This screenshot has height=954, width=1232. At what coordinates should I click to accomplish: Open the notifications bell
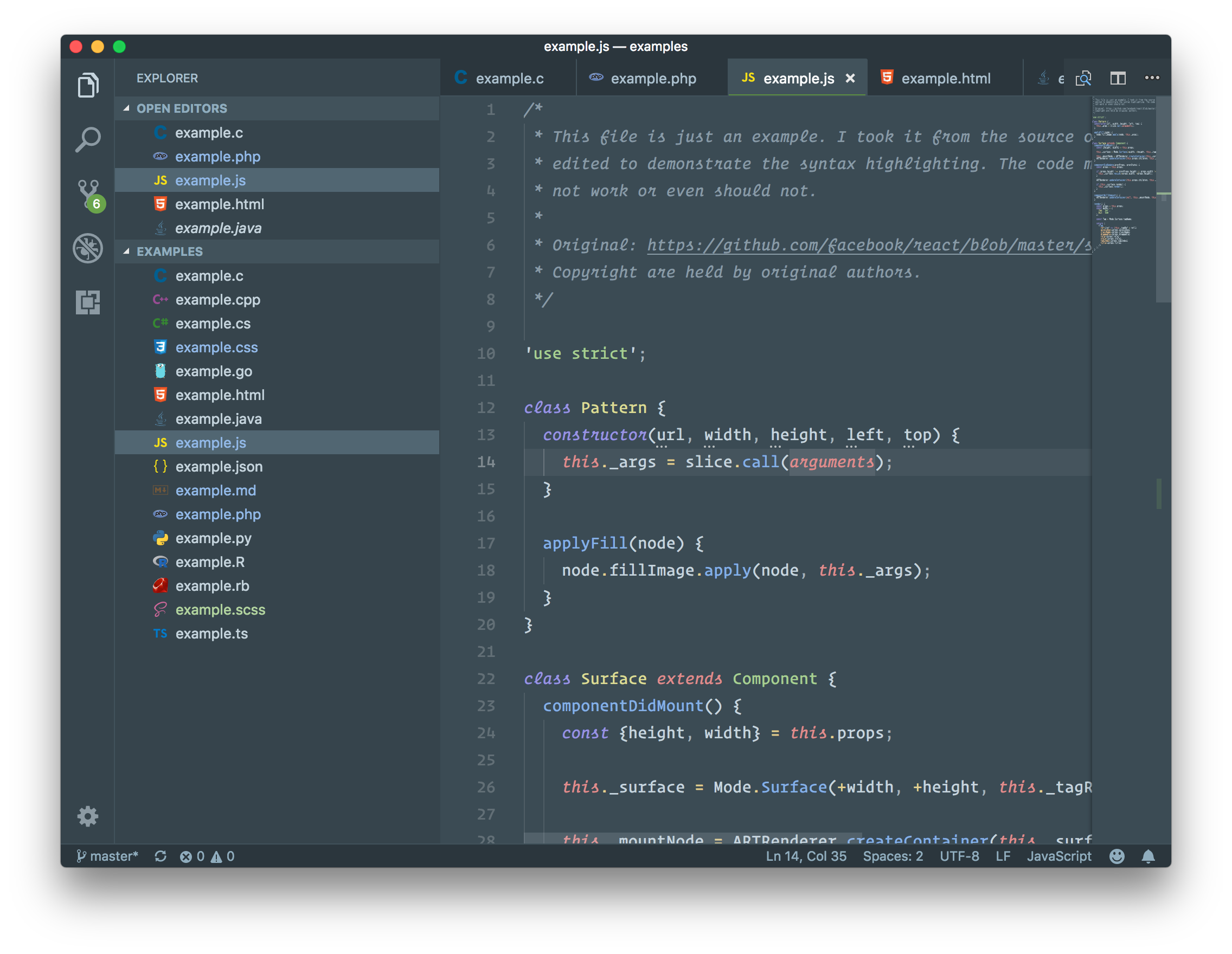pos(1148,856)
